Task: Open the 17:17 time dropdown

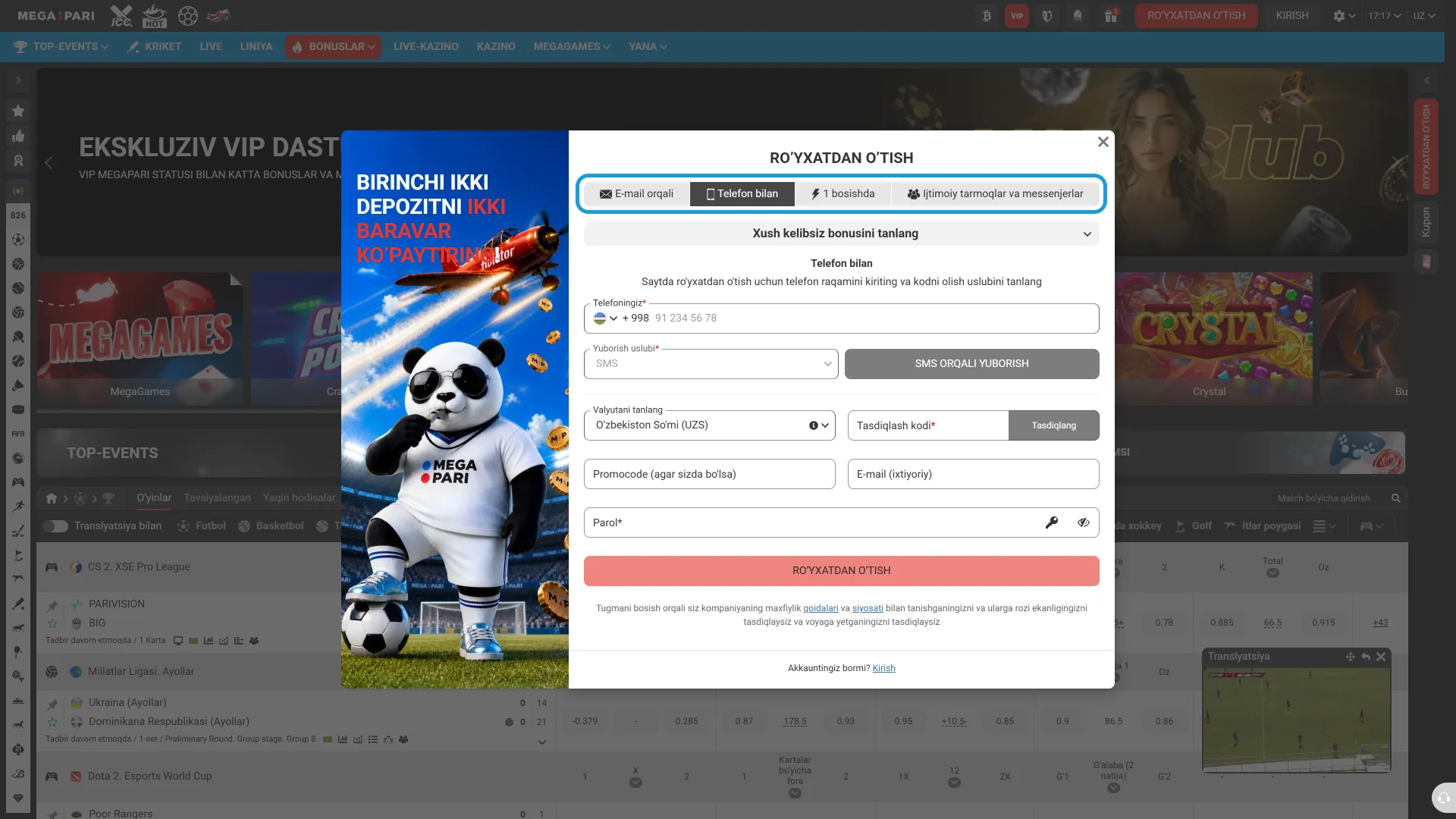Action: 1384,15
